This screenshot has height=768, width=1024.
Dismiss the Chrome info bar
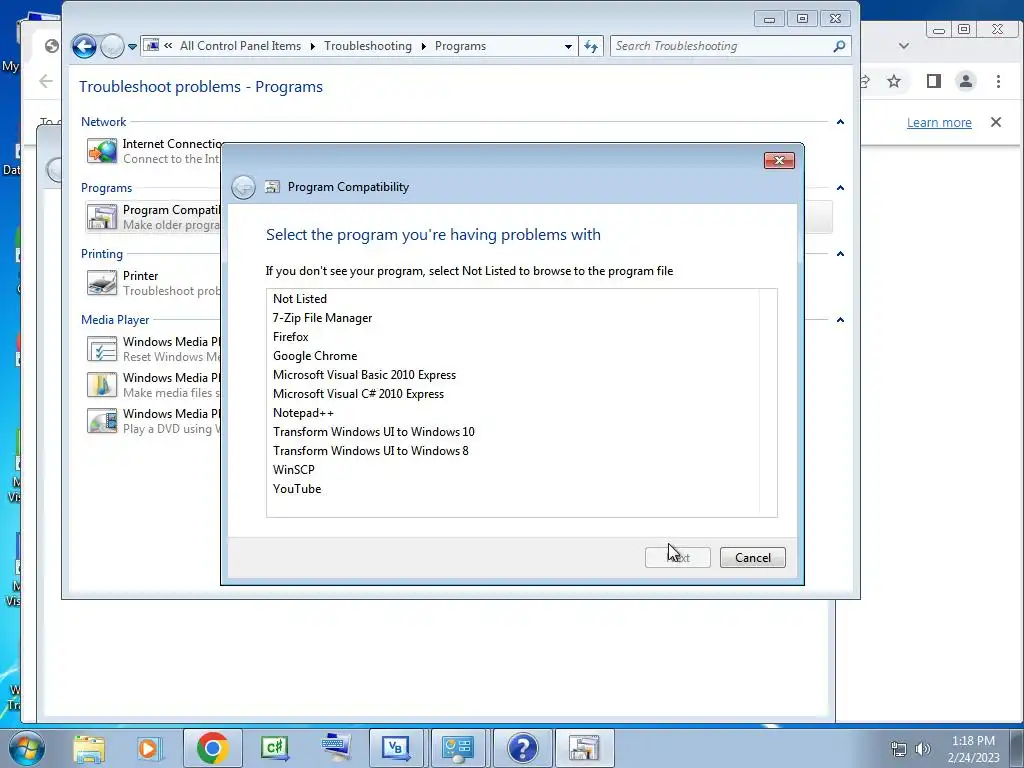(x=996, y=122)
